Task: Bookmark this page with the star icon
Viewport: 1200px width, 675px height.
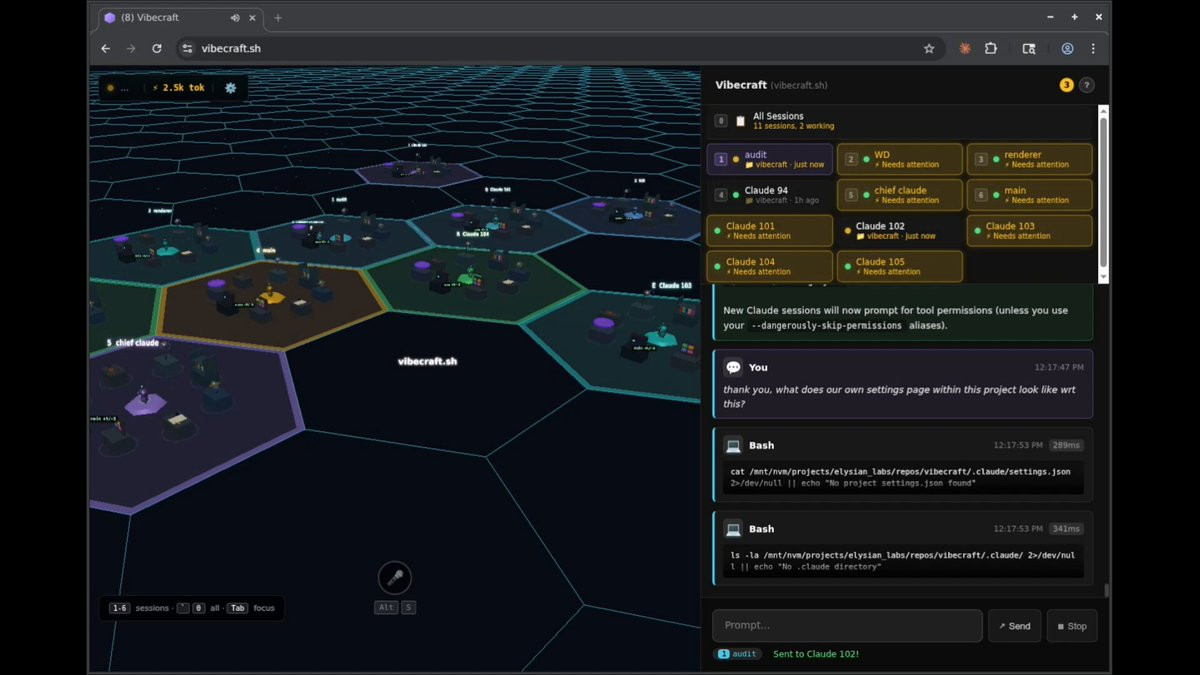Action: [929, 48]
